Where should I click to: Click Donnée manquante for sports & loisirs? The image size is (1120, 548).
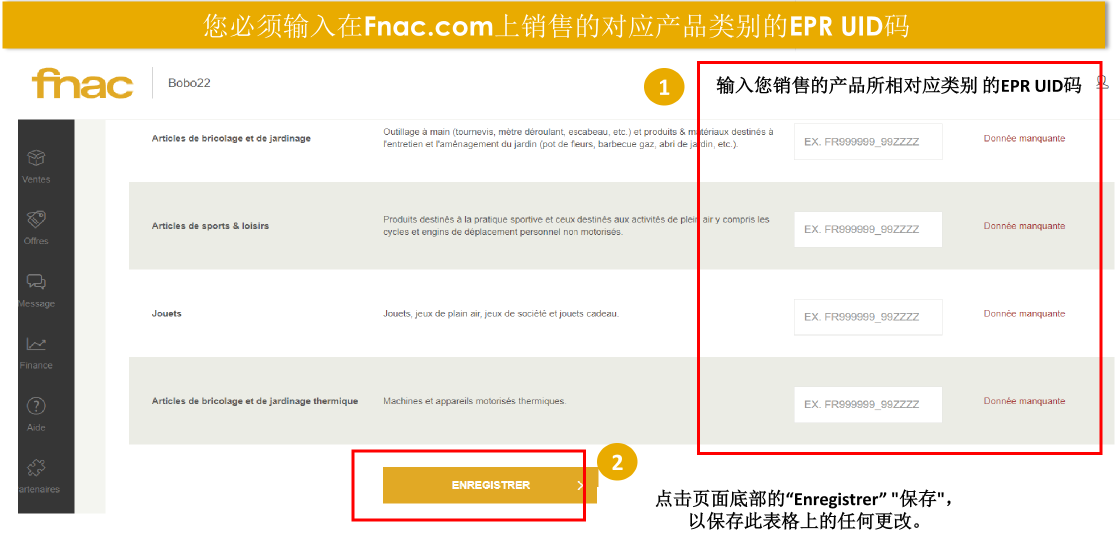1024,226
